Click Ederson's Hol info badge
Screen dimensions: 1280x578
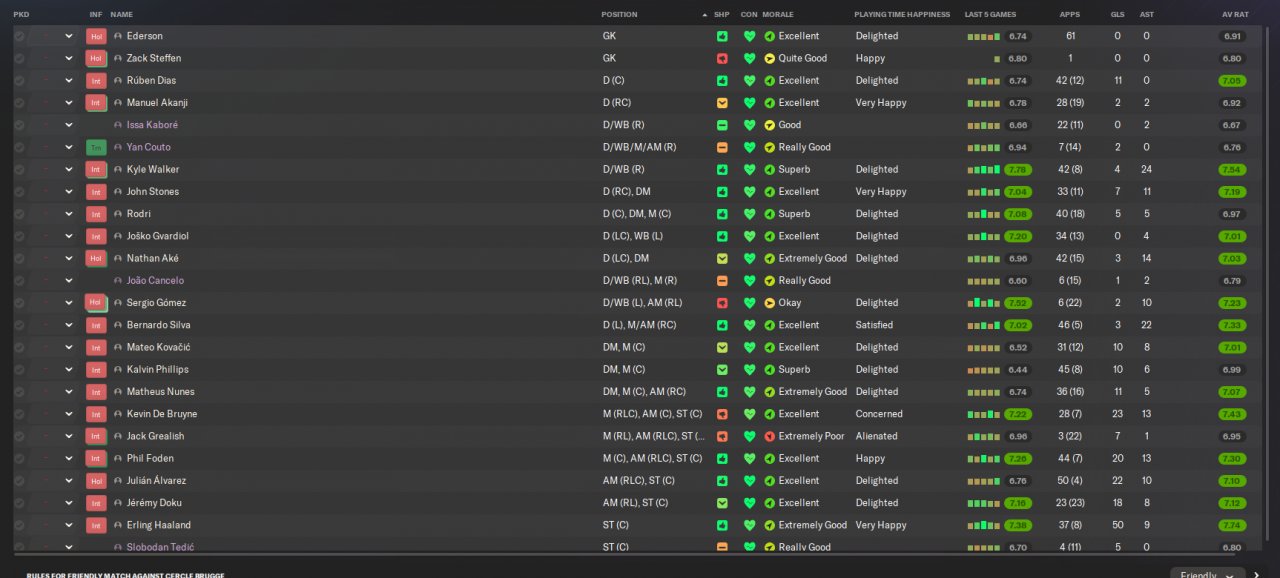[96, 36]
